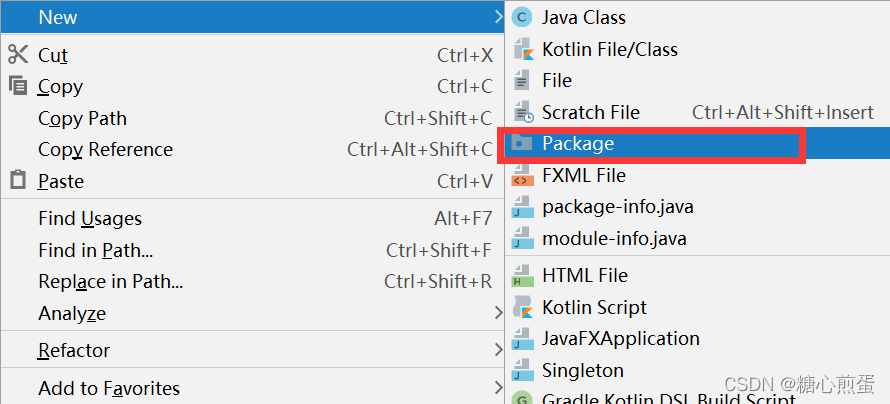Expand the Analyze submenu arrow
Screen dimensions: 890x404
498,313
